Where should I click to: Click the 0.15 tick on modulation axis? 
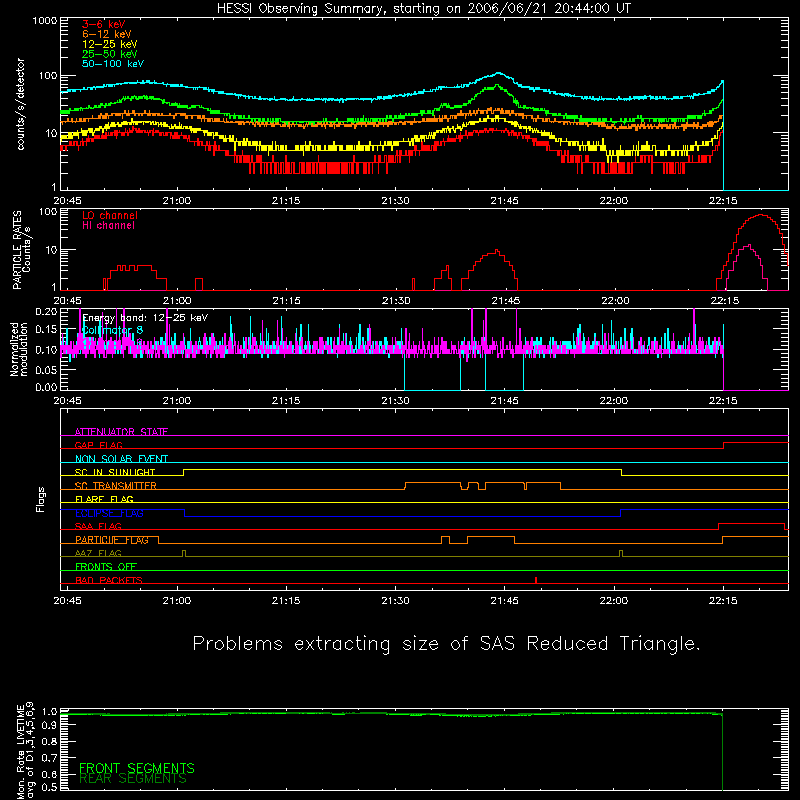[46, 330]
